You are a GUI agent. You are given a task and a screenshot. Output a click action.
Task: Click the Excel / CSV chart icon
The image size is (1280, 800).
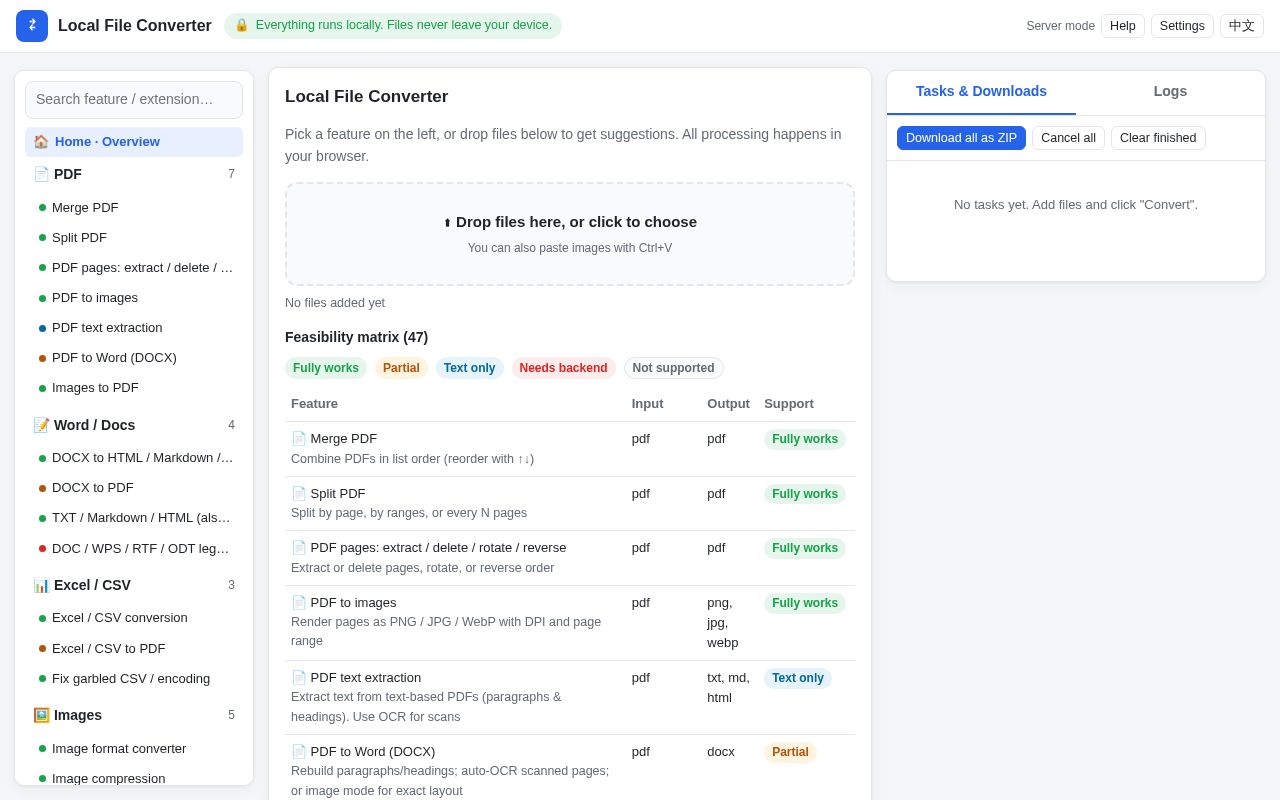(x=41, y=585)
